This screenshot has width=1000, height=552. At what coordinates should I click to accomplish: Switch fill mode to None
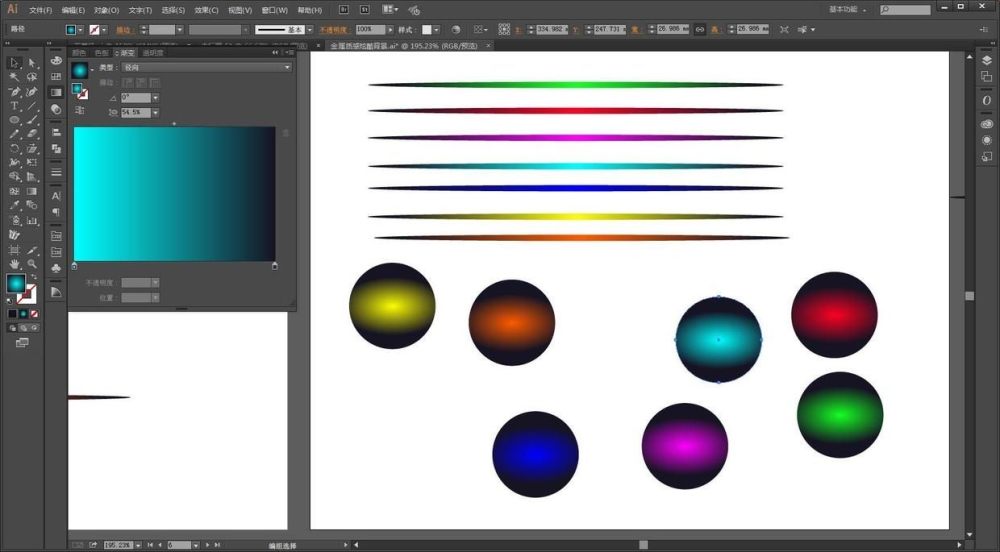point(34,313)
